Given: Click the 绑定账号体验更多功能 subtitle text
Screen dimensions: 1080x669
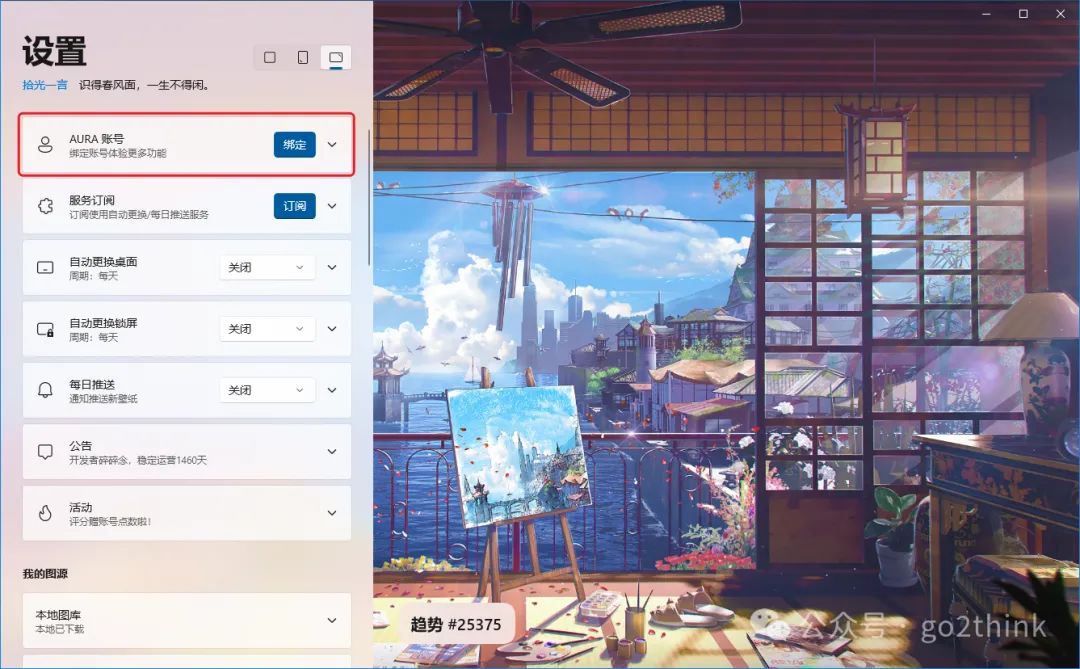Looking at the screenshot, I should pyautogui.click(x=117, y=153).
